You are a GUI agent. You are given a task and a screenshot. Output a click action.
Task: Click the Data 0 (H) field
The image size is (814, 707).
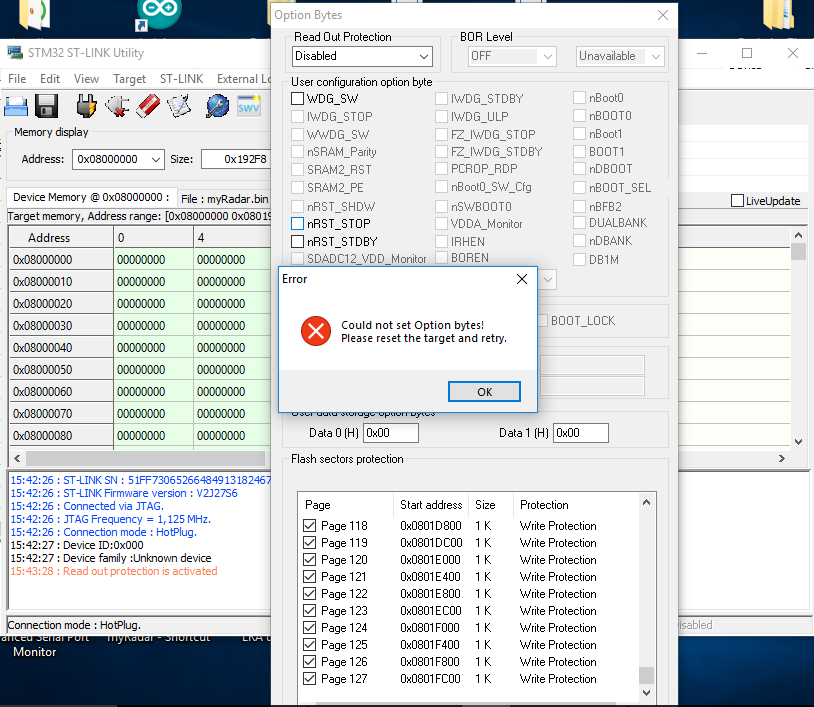pos(391,433)
